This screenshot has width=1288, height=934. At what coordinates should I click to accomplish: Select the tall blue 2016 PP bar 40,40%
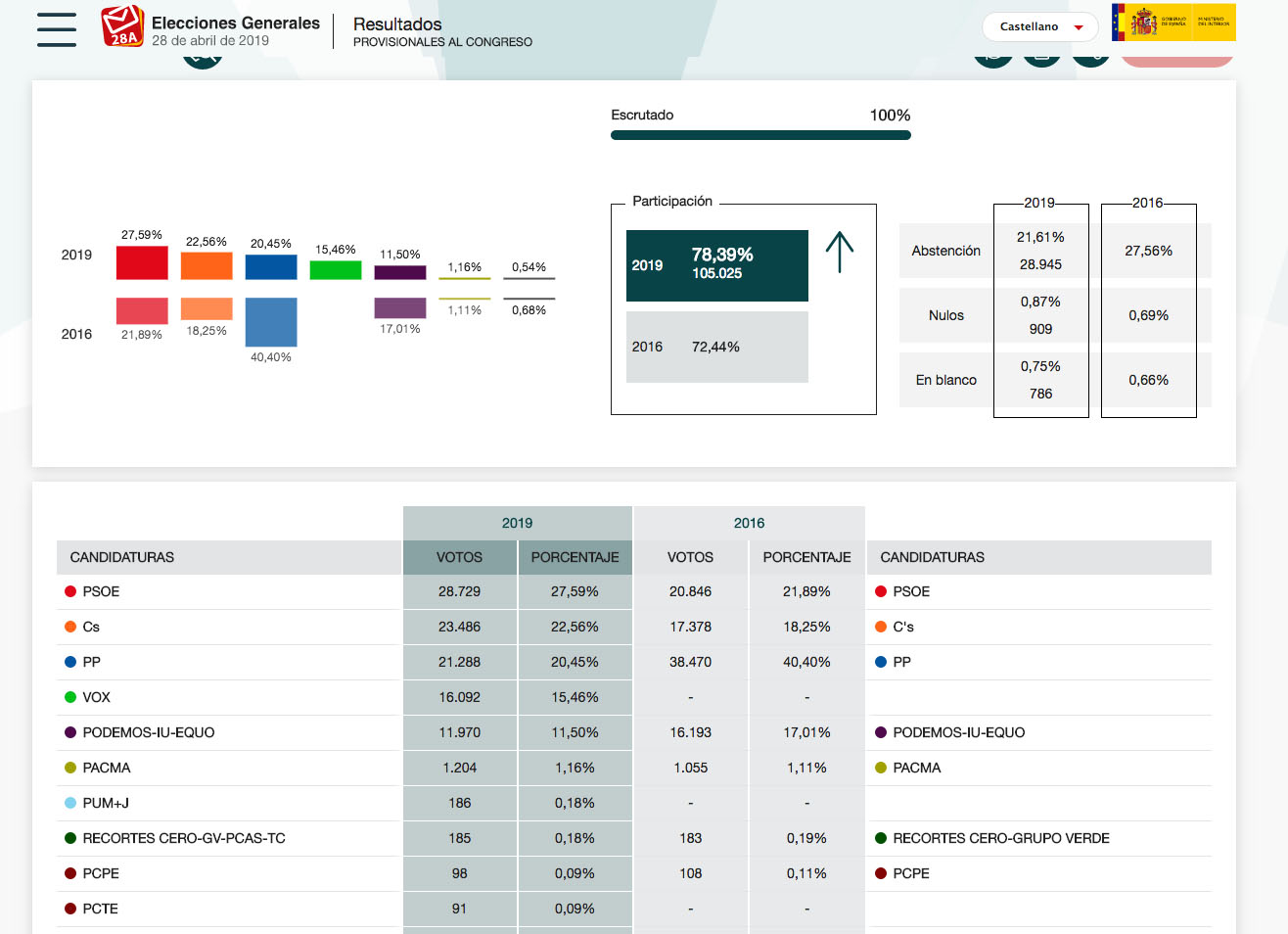271,322
